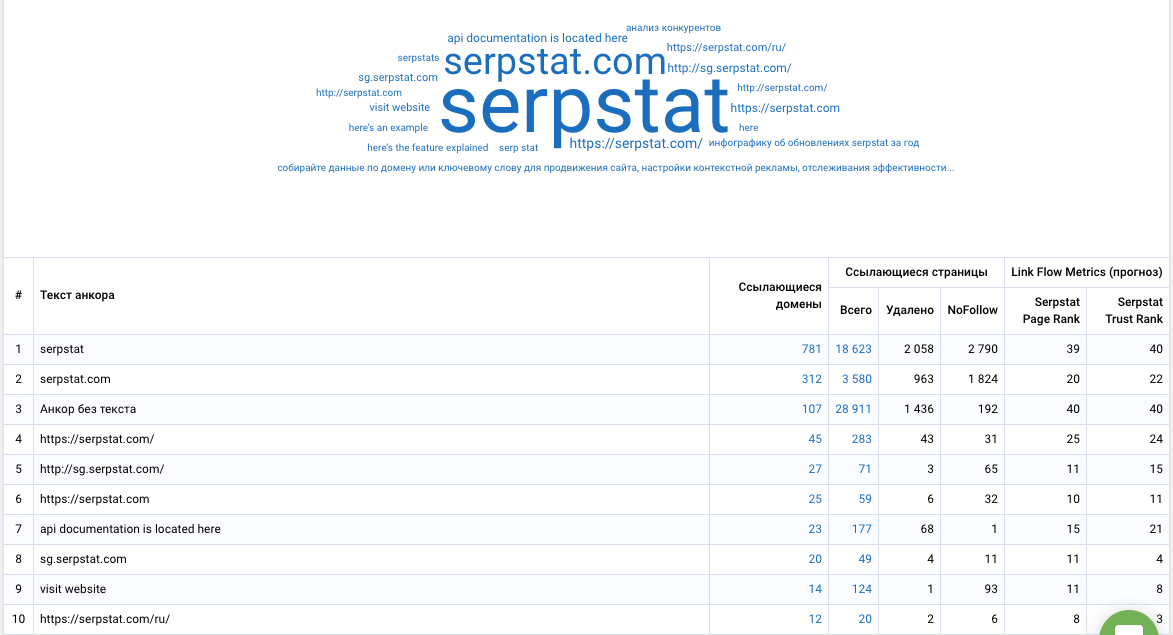Click 'visit website' in the anchor cloud
The image size is (1173, 635).
click(399, 107)
